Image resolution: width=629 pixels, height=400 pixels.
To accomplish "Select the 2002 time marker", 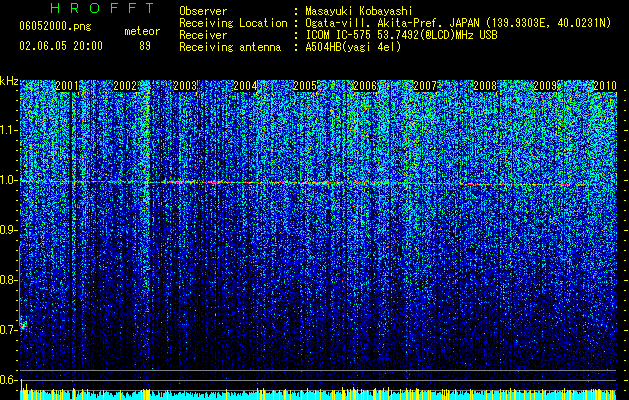I will pos(125,86).
